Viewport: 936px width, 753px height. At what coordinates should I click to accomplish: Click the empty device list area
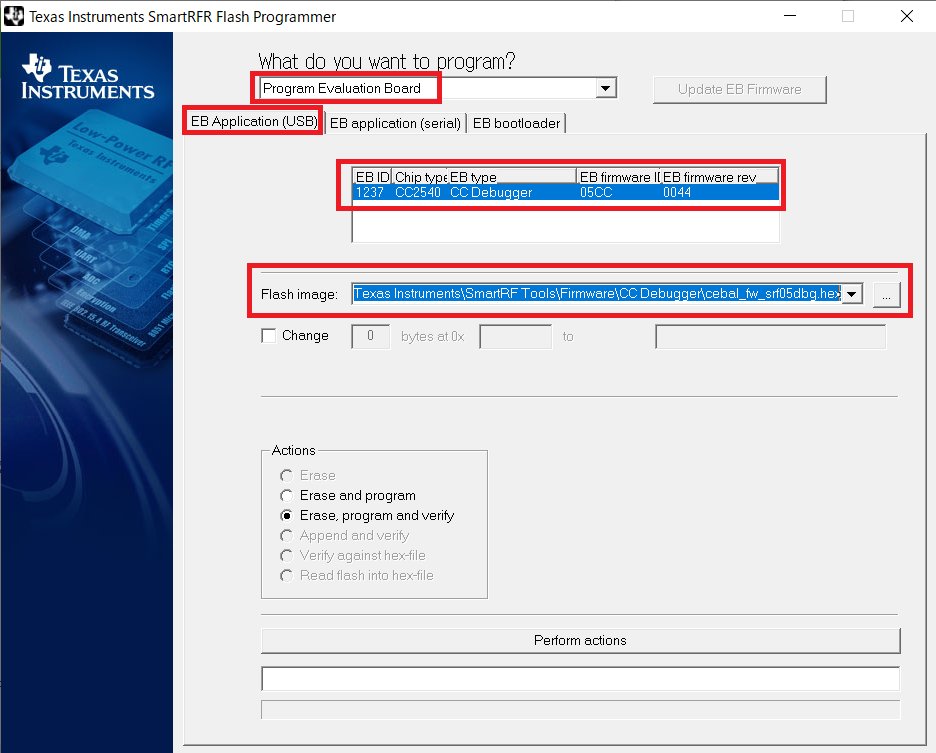click(566, 221)
